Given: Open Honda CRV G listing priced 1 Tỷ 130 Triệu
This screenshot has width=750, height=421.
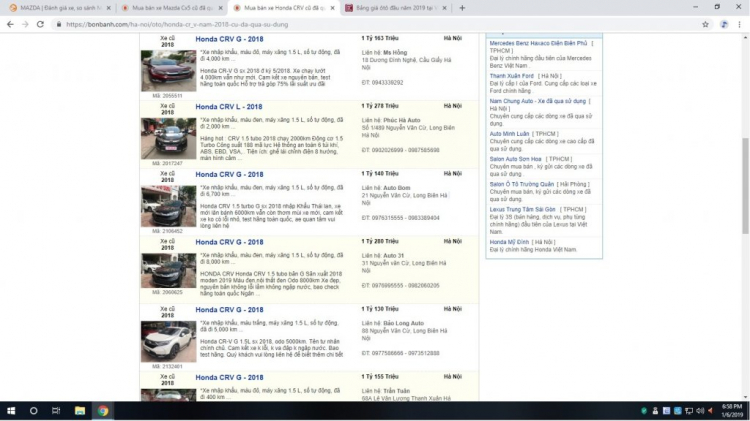Looking at the screenshot, I should click(229, 310).
